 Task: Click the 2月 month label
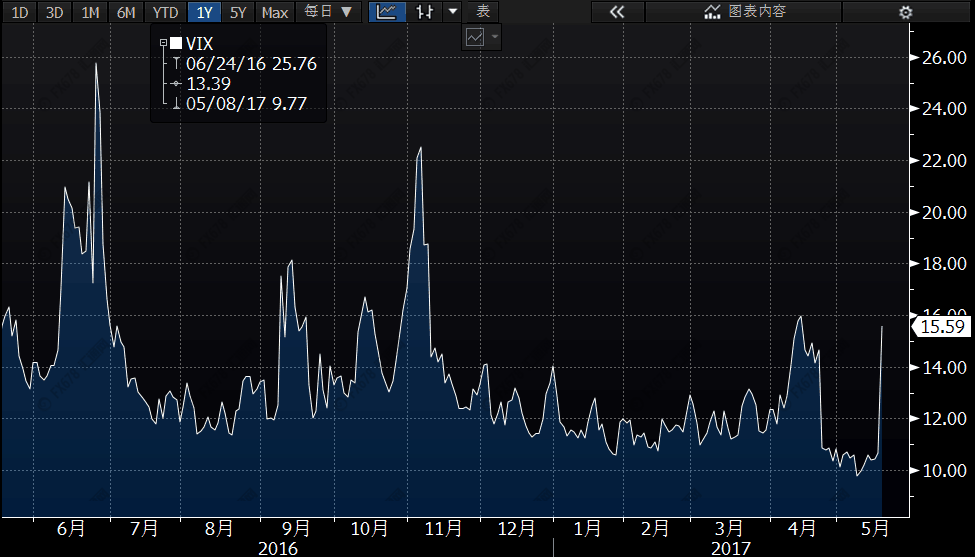point(655,528)
